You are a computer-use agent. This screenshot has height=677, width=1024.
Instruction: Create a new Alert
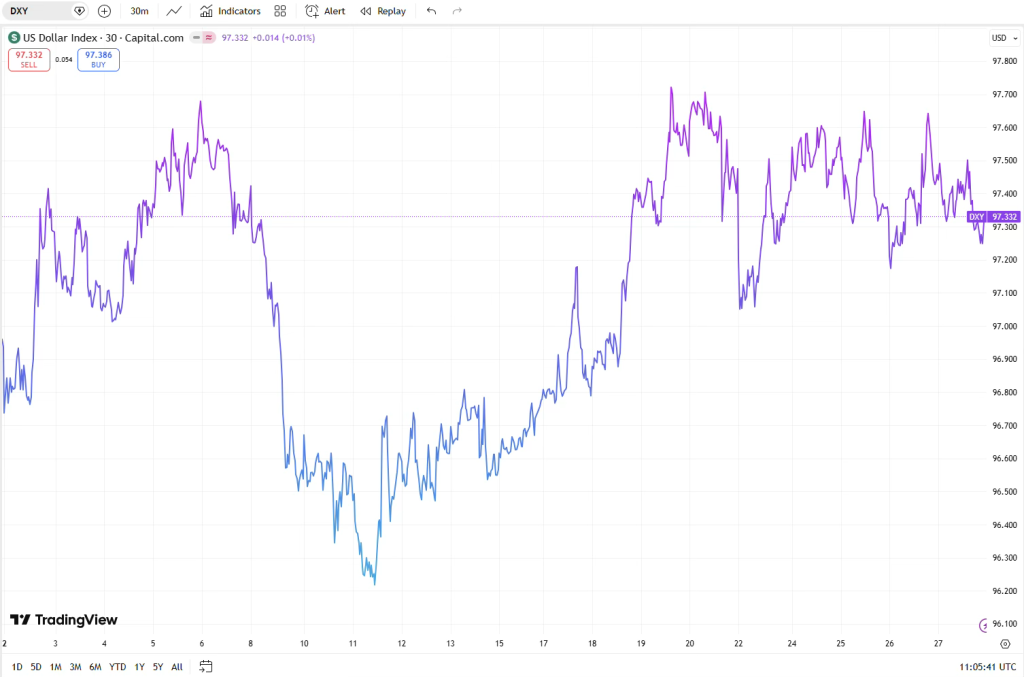(325, 11)
